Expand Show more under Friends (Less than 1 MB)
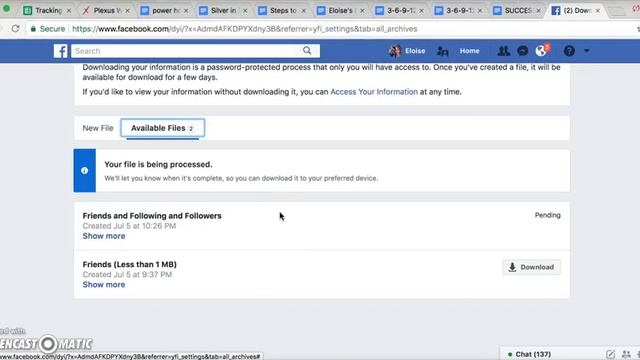 click(104, 284)
